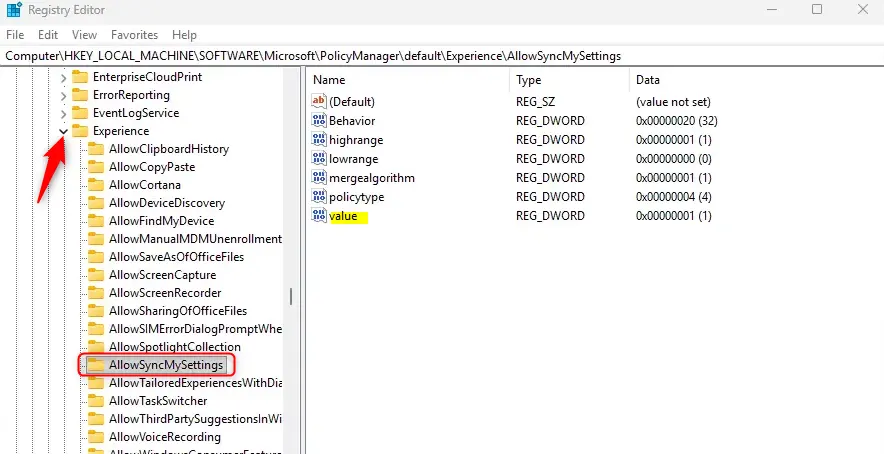Expand the EnterpriseCloudPrint key

point(63,77)
